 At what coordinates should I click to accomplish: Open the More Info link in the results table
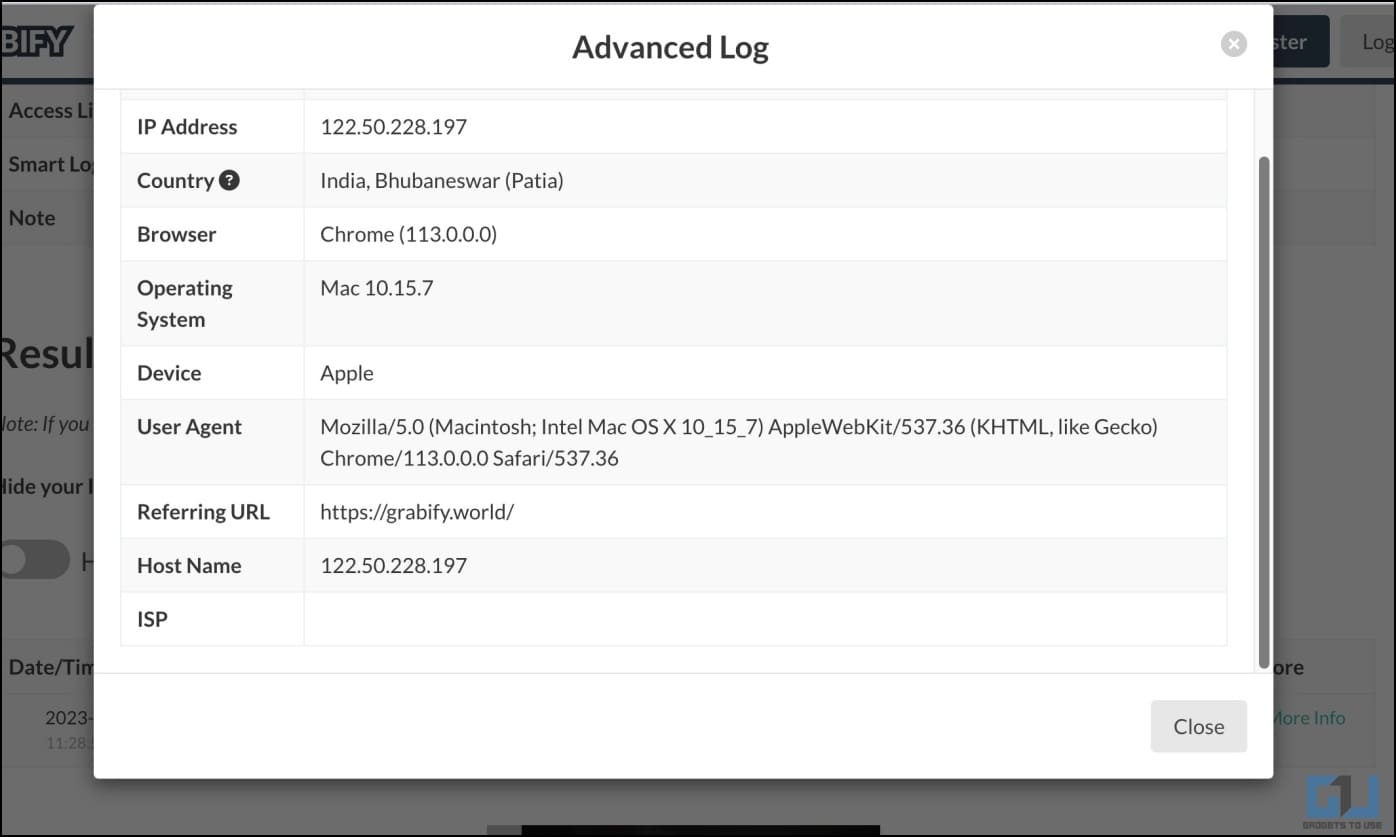(x=1310, y=718)
